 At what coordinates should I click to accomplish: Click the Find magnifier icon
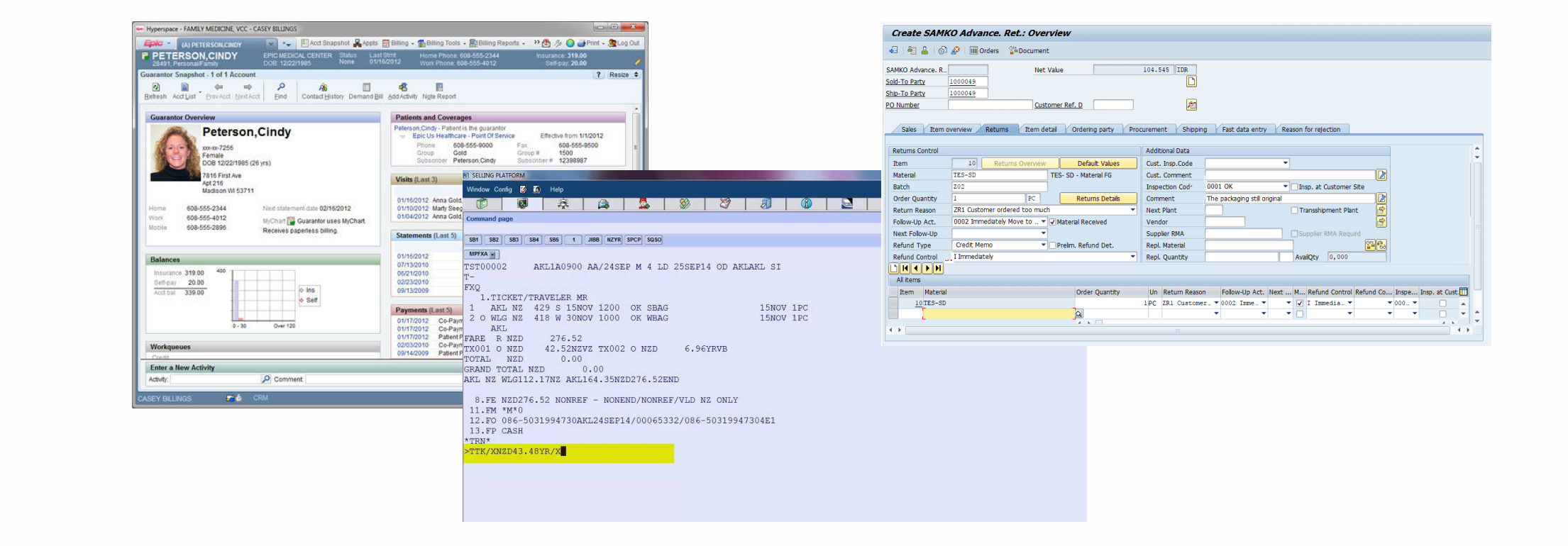coord(281,88)
